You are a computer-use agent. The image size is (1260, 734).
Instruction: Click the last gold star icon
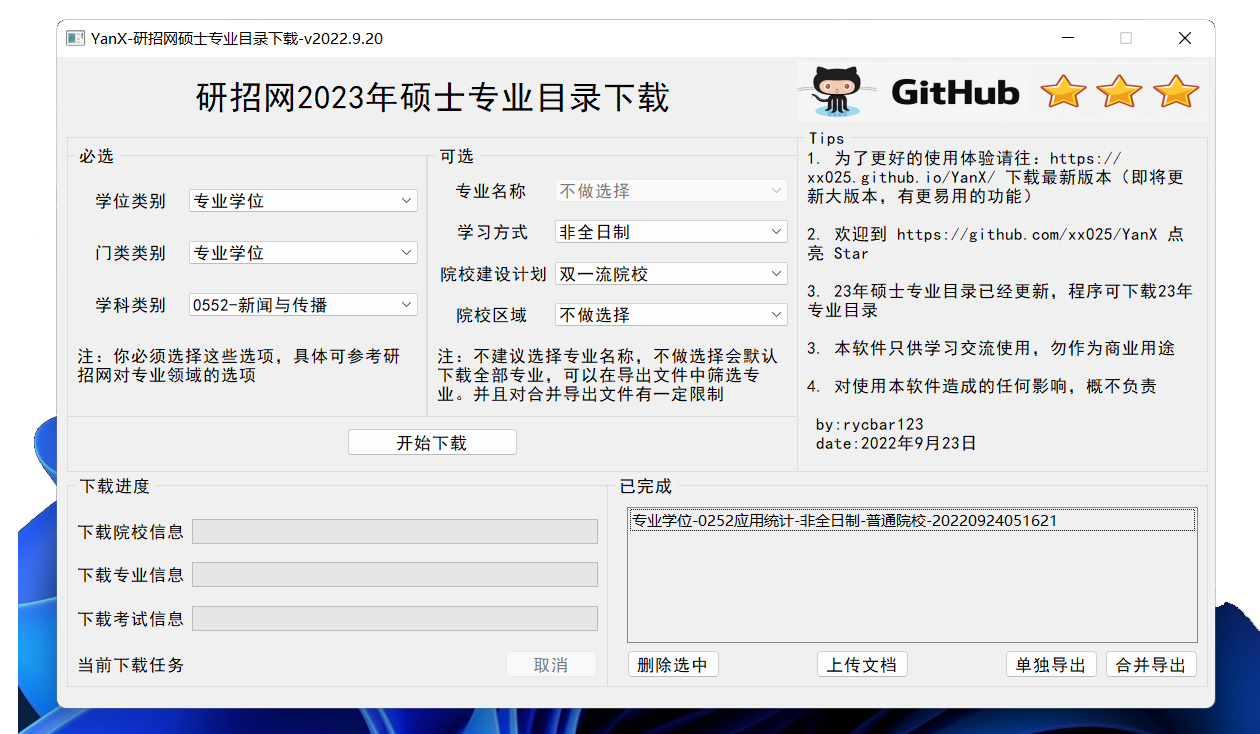point(1176,92)
